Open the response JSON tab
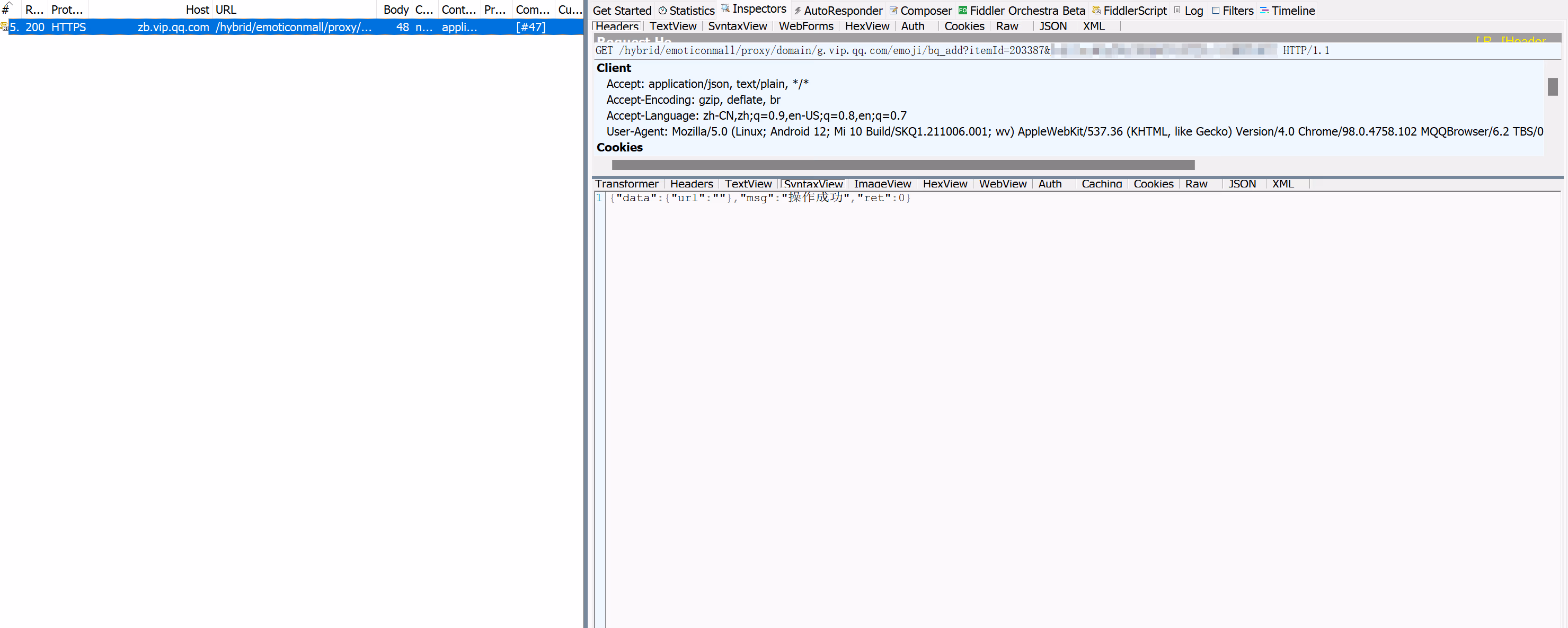 click(1242, 184)
